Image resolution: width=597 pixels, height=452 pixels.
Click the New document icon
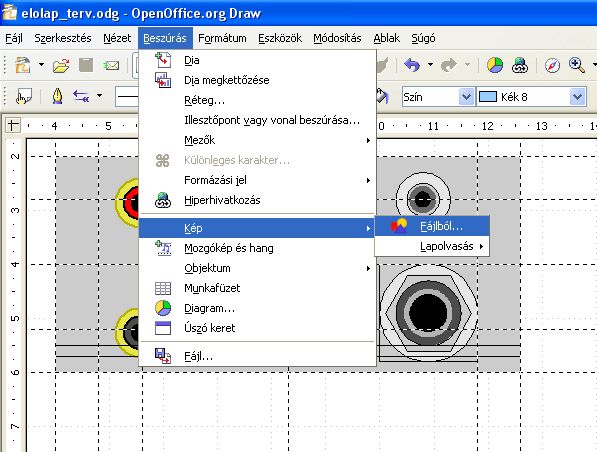pos(23,65)
